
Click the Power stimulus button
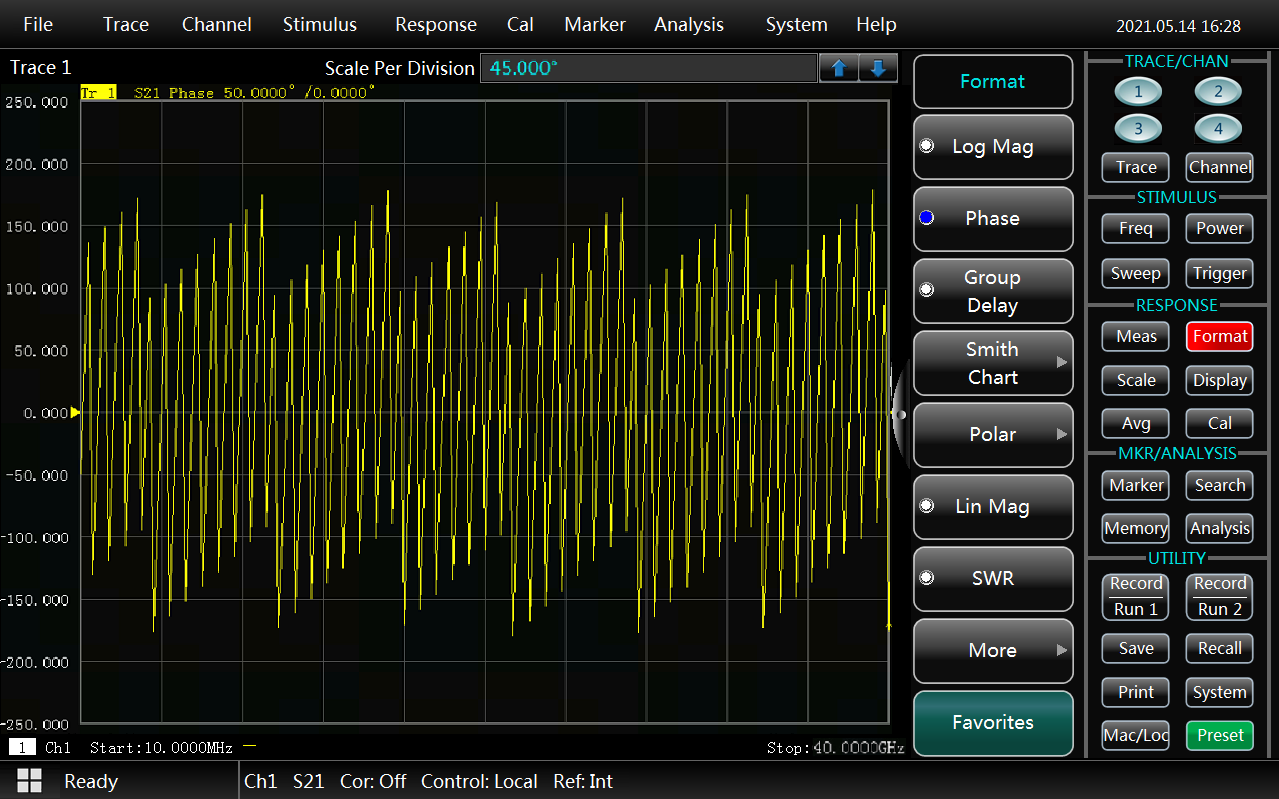[1220, 228]
